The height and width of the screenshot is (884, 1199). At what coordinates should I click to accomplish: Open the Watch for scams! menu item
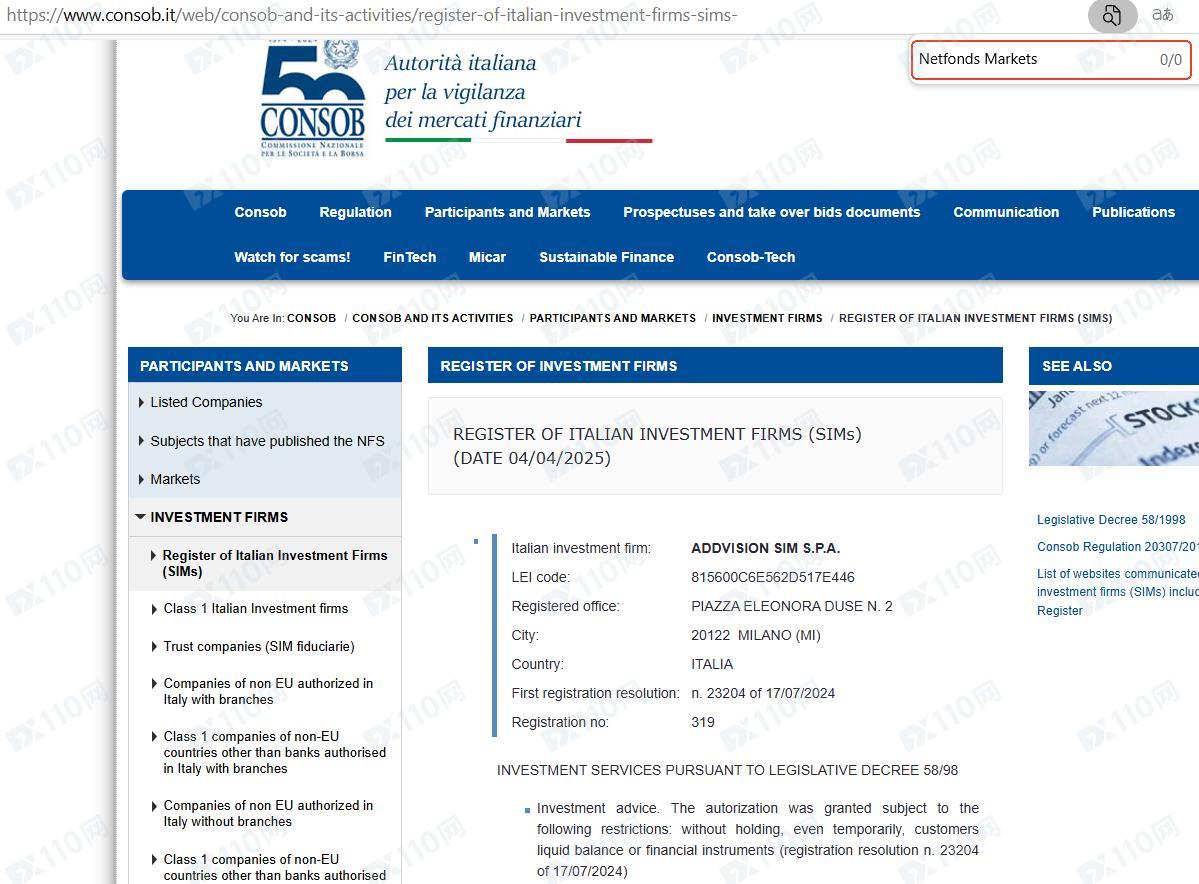coord(292,257)
